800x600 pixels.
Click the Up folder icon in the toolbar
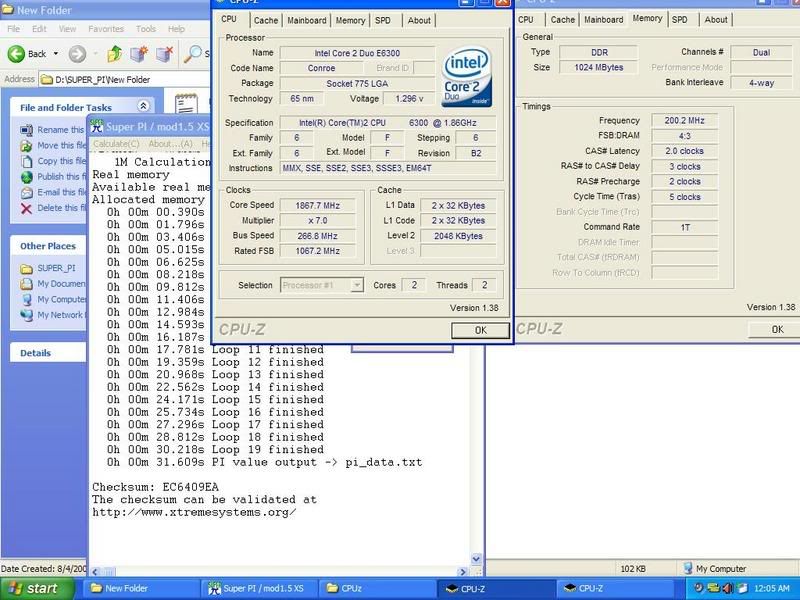click(x=113, y=53)
